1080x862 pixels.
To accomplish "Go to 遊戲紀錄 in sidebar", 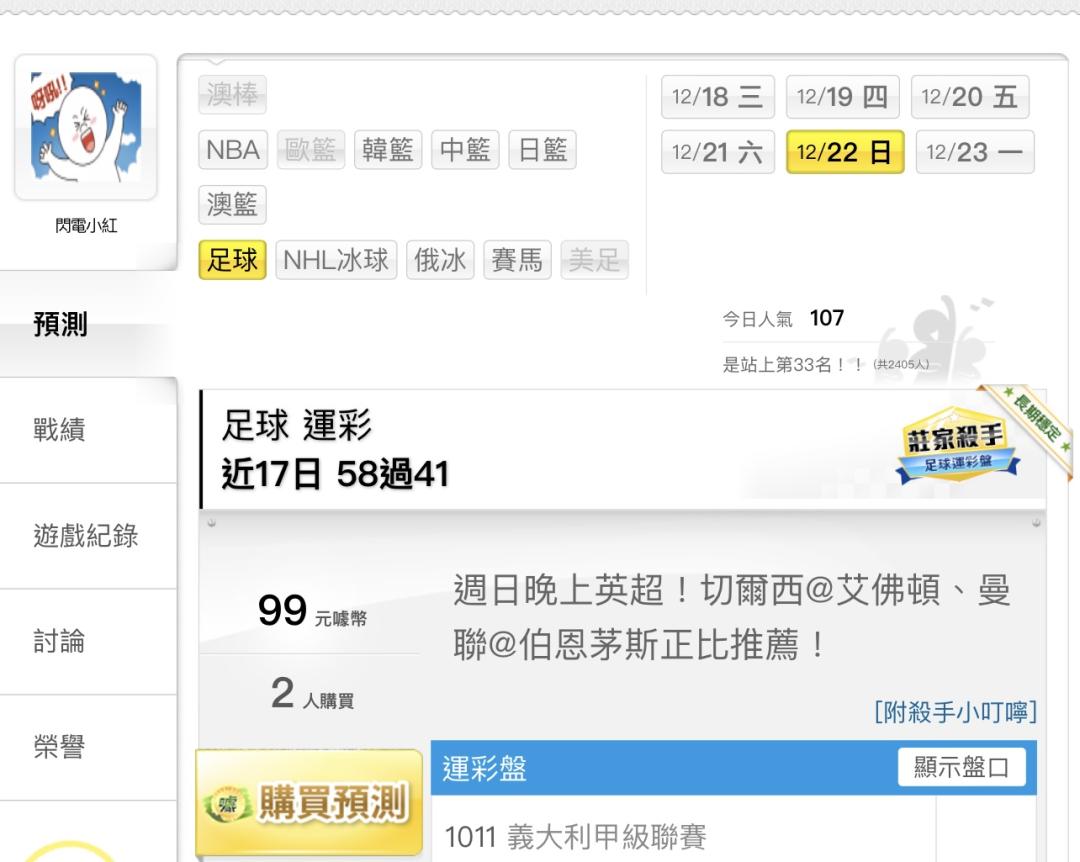I will point(88,536).
